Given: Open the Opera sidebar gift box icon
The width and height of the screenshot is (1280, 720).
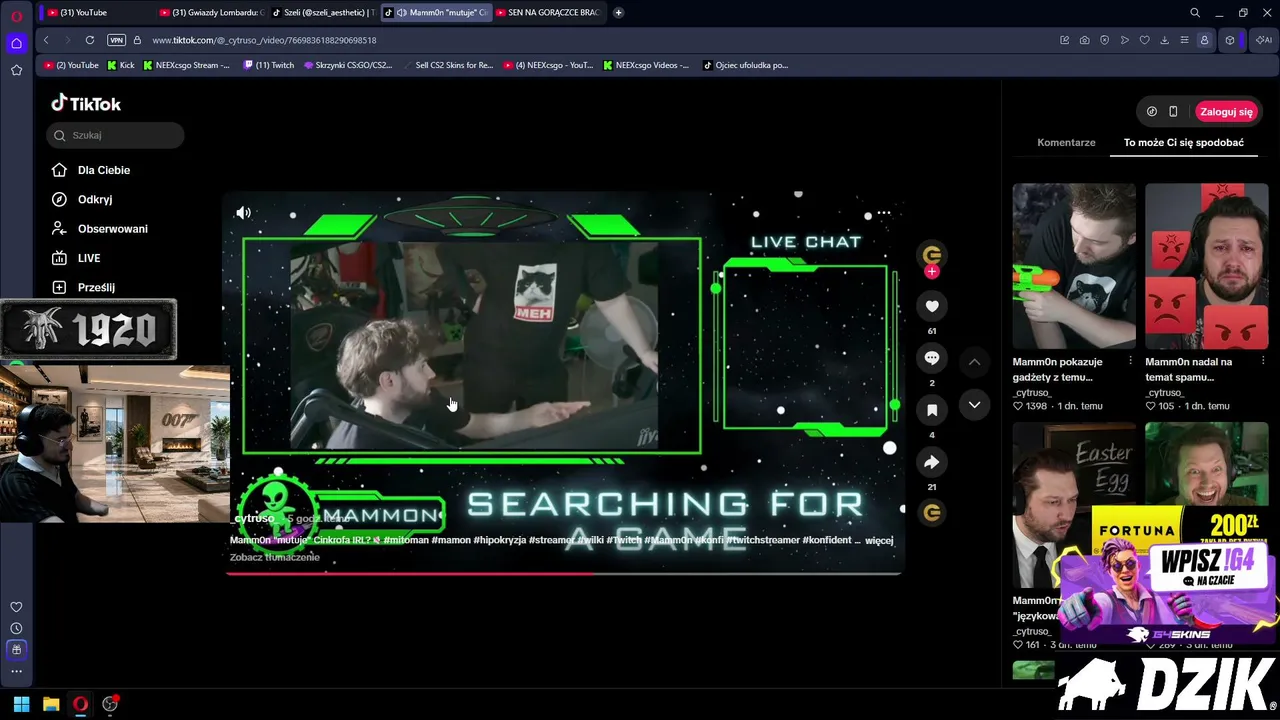Looking at the screenshot, I should coord(16,649).
